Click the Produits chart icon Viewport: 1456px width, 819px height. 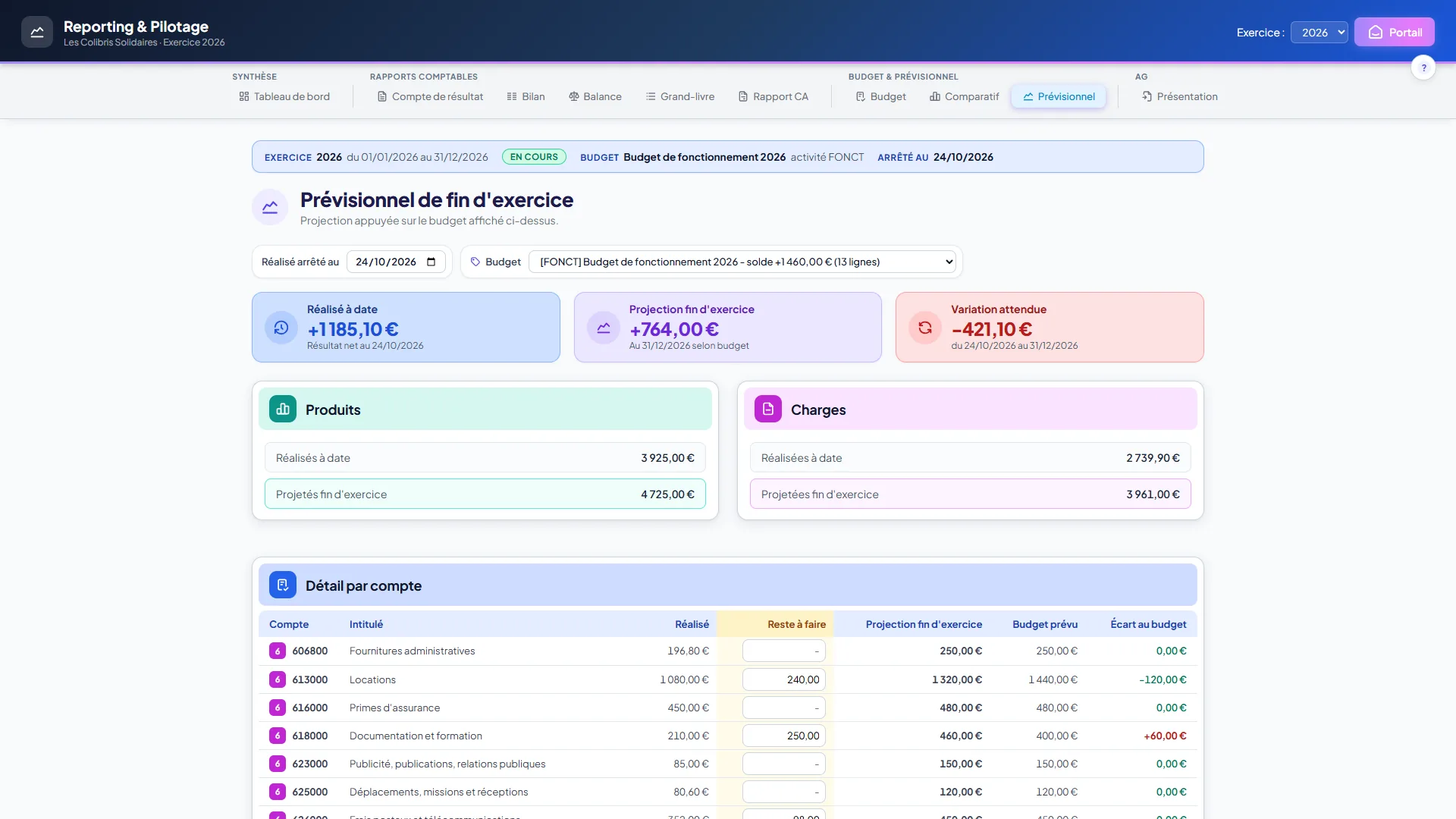(x=283, y=409)
